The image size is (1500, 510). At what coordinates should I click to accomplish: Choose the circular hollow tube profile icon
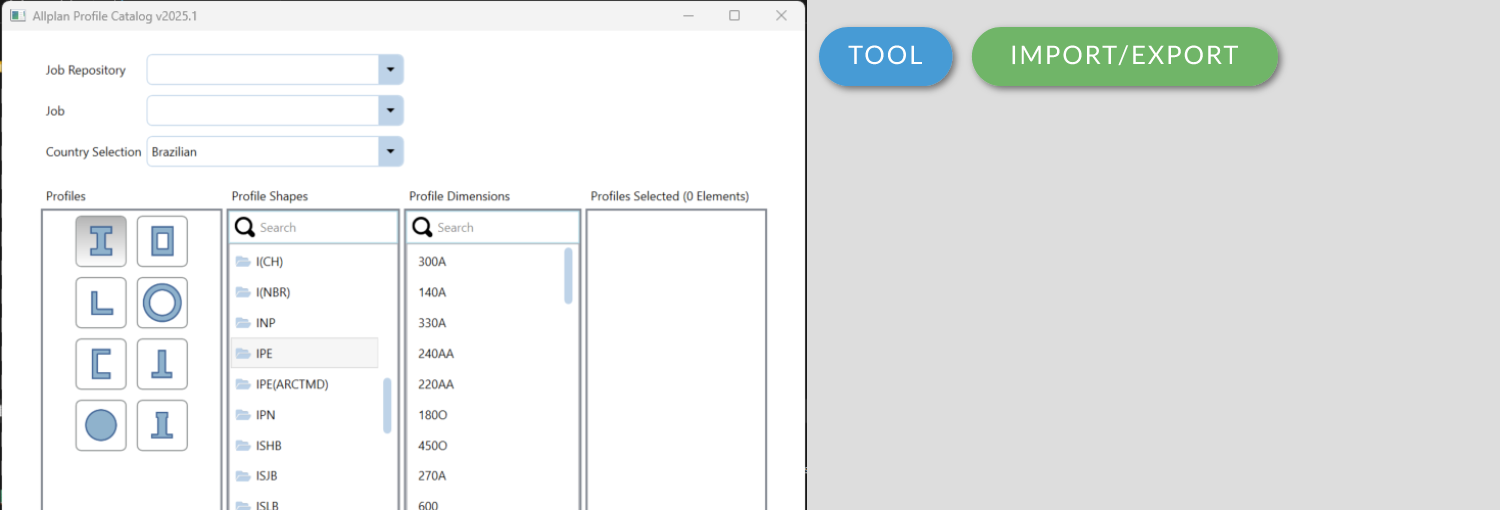point(162,302)
